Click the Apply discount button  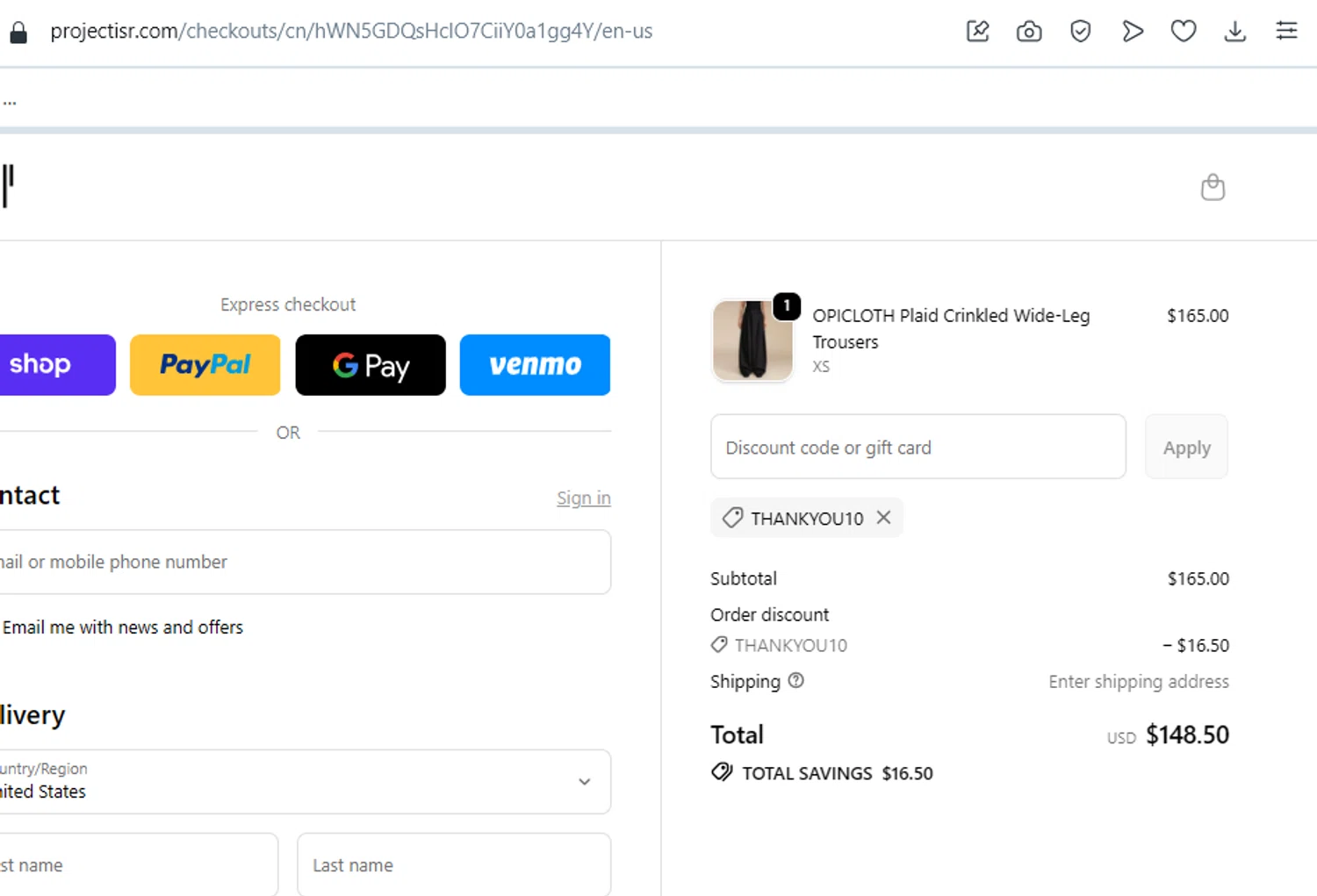tap(1186, 447)
